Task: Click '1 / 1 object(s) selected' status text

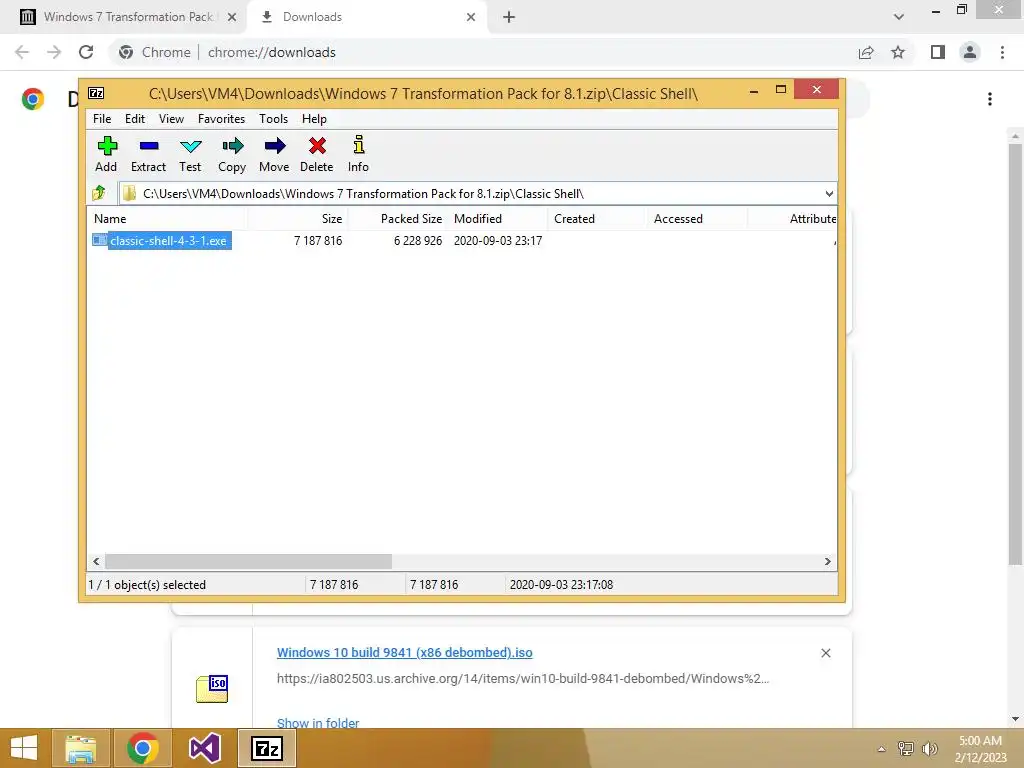Action: (x=147, y=585)
